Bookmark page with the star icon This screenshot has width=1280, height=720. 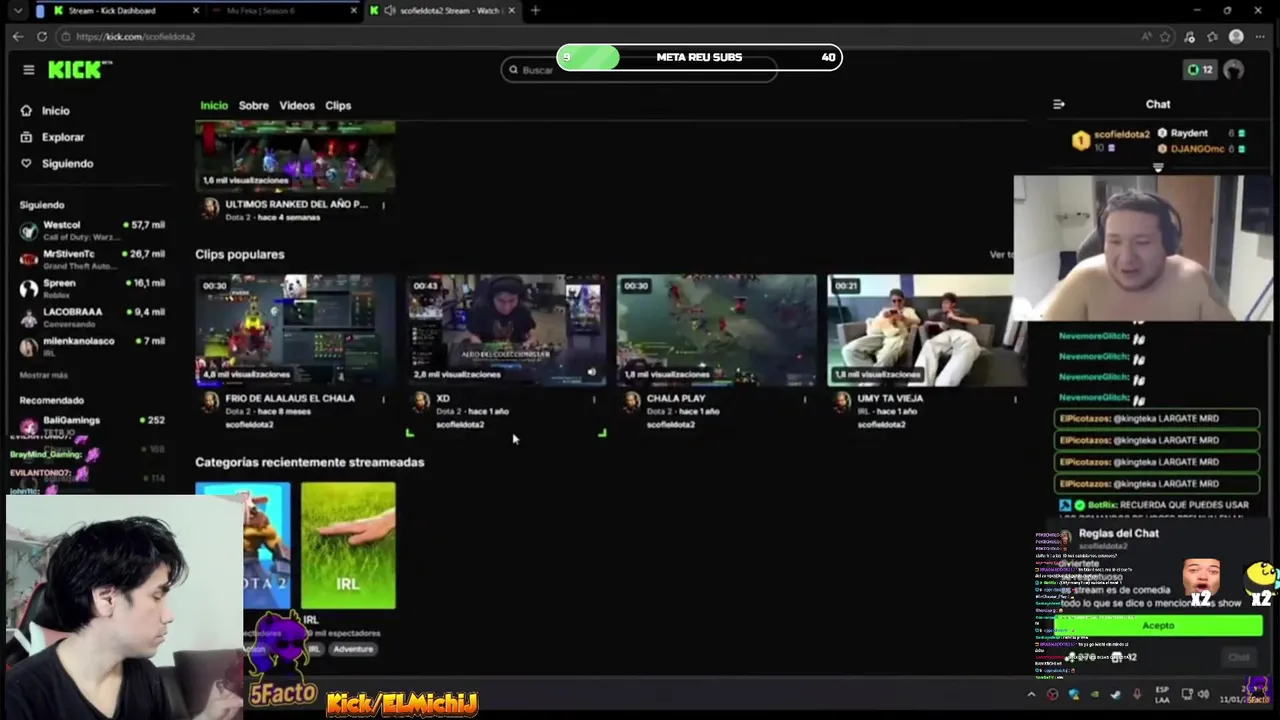[1166, 36]
